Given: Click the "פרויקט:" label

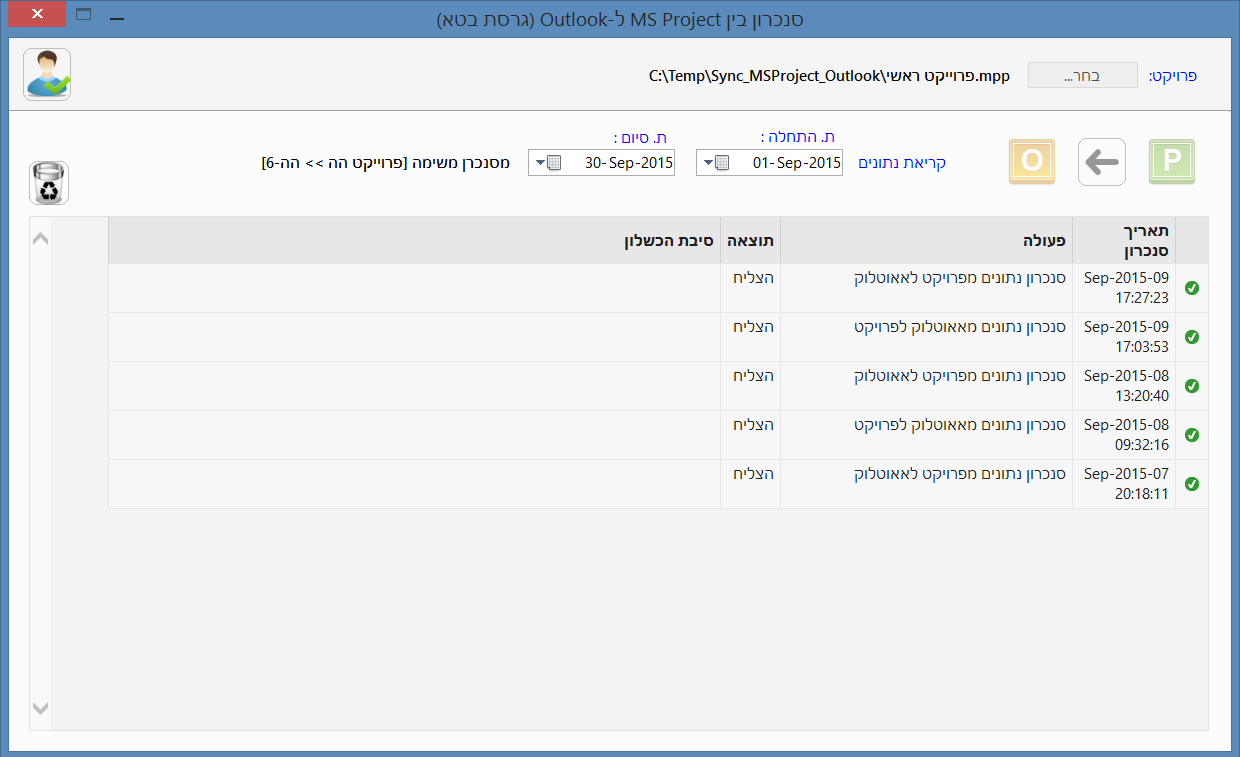Looking at the screenshot, I should click(1172, 76).
